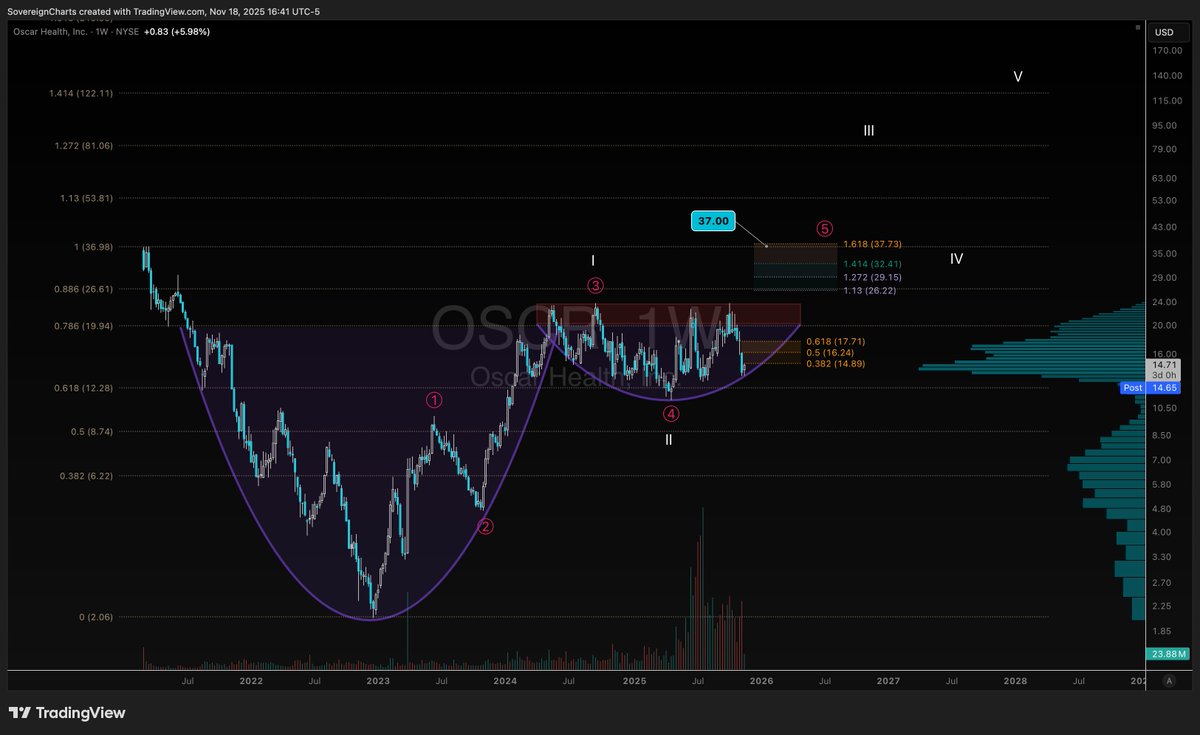Click the 1.414 (32.41) extension label
This screenshot has height=735, width=1200.
coord(873,264)
